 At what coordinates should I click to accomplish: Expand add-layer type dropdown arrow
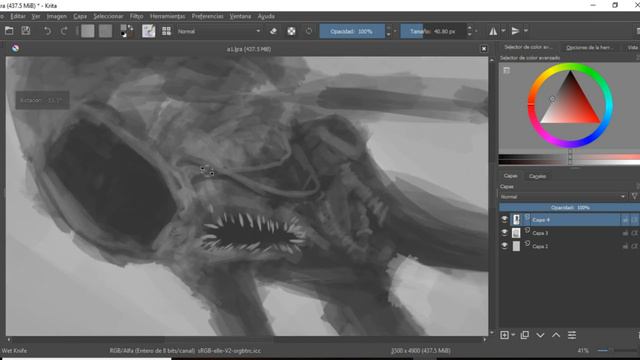(x=513, y=335)
